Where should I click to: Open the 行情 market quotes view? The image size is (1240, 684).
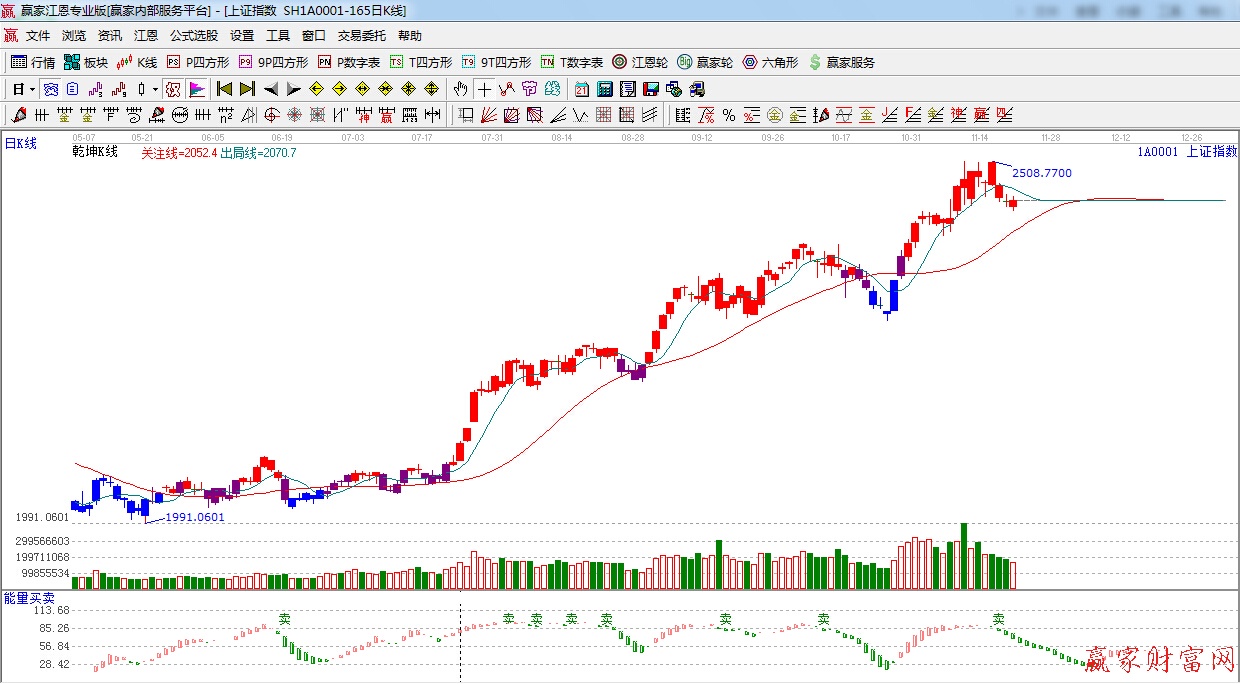pos(33,62)
